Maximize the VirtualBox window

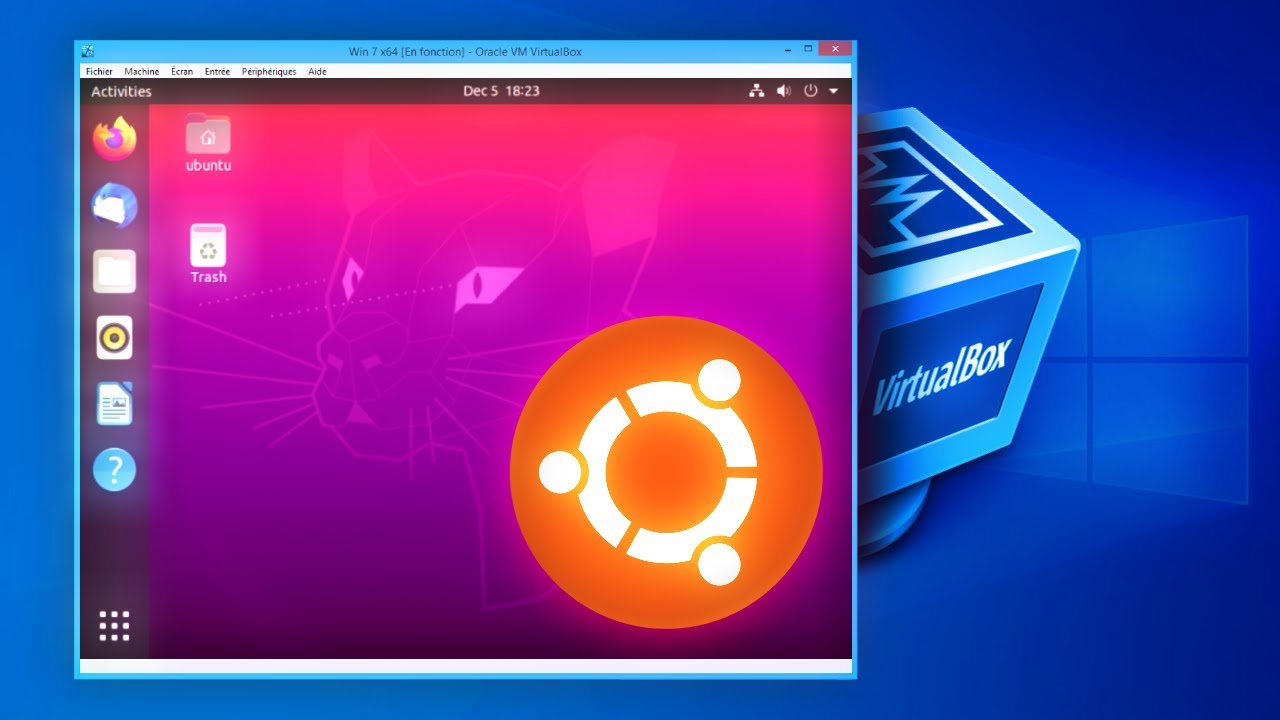pyautogui.click(x=808, y=49)
